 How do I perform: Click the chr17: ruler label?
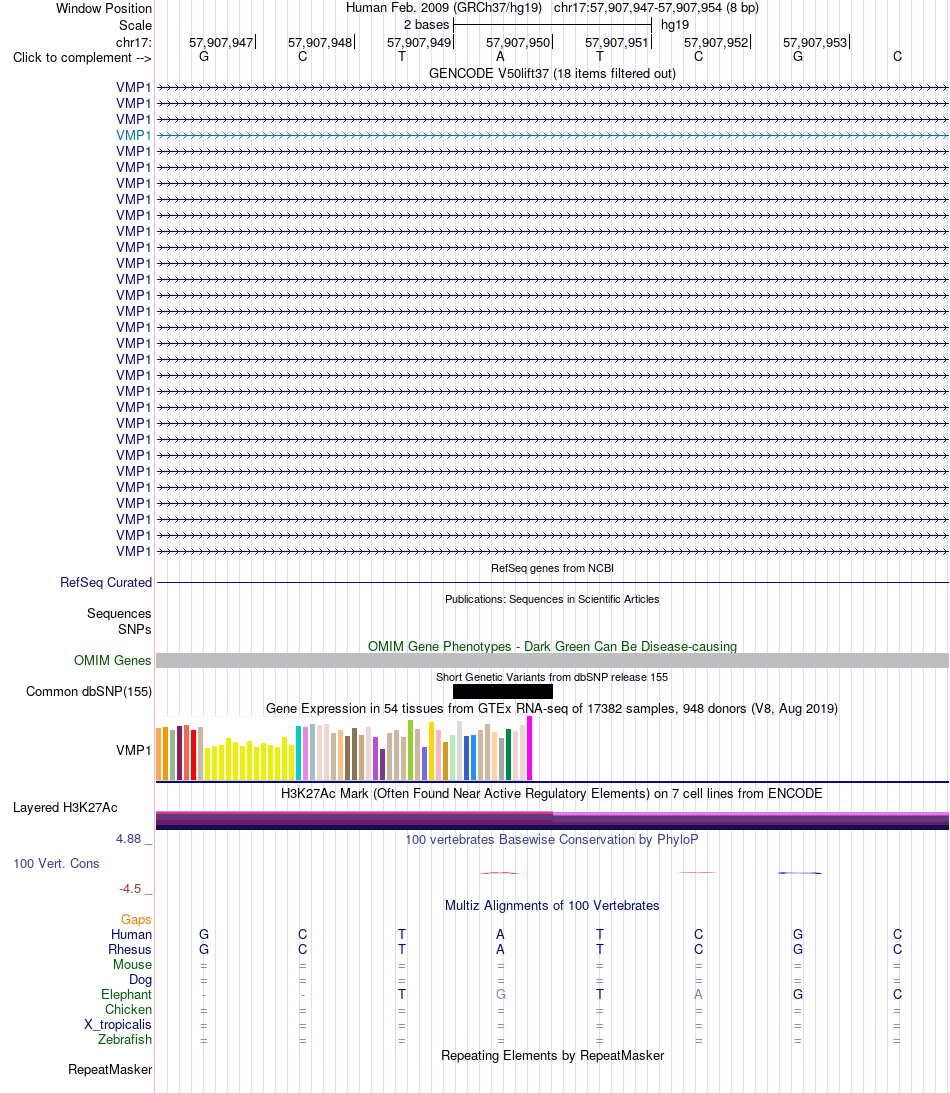pos(133,42)
